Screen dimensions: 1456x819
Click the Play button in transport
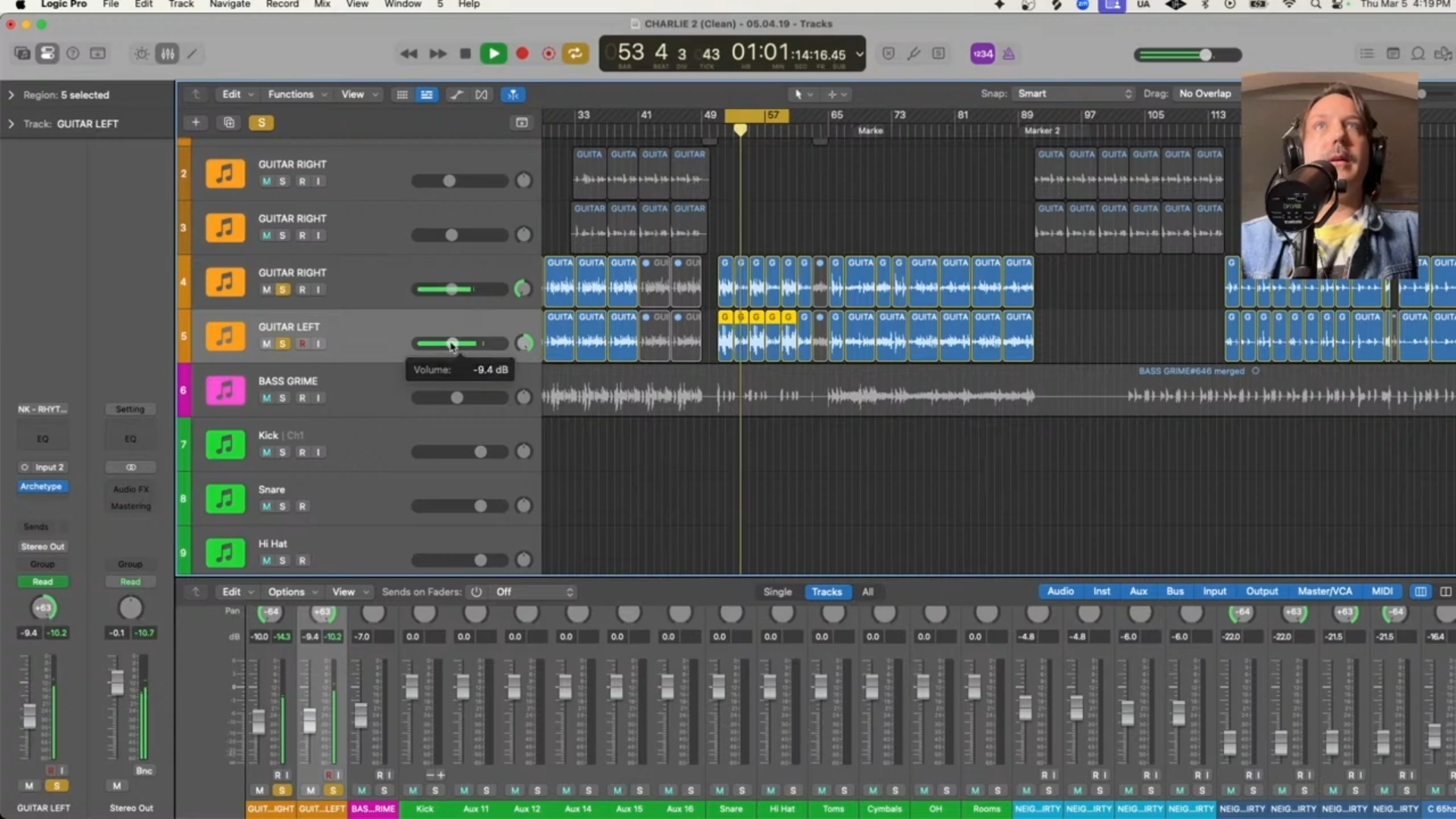tap(494, 54)
